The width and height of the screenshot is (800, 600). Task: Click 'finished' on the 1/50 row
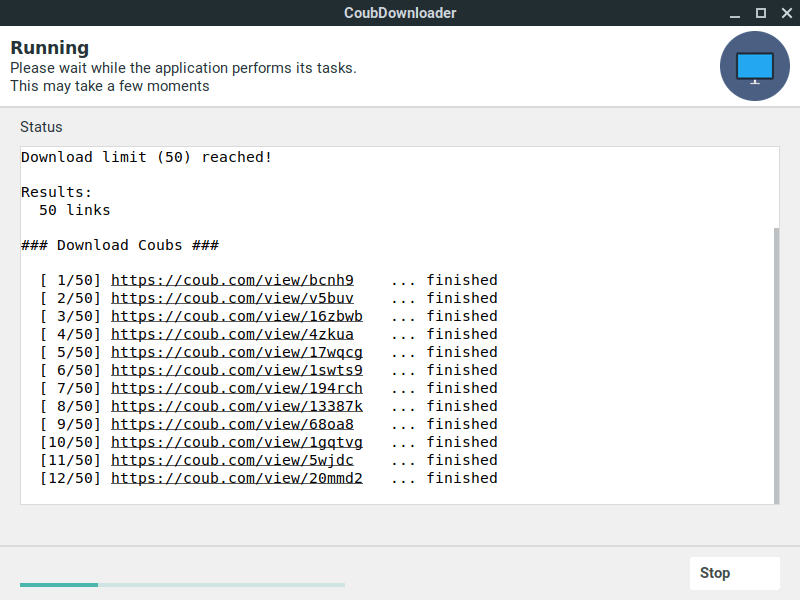coord(462,280)
